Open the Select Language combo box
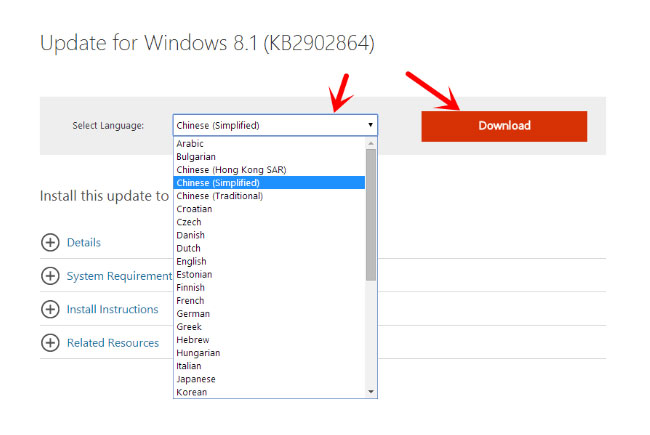650x435 pixels. click(x=275, y=125)
